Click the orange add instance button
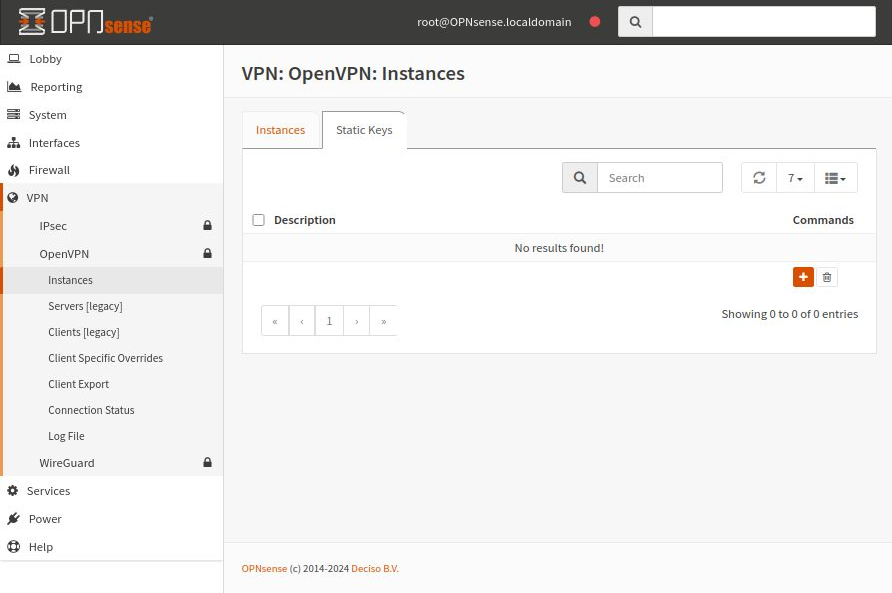892x593 pixels. (803, 277)
